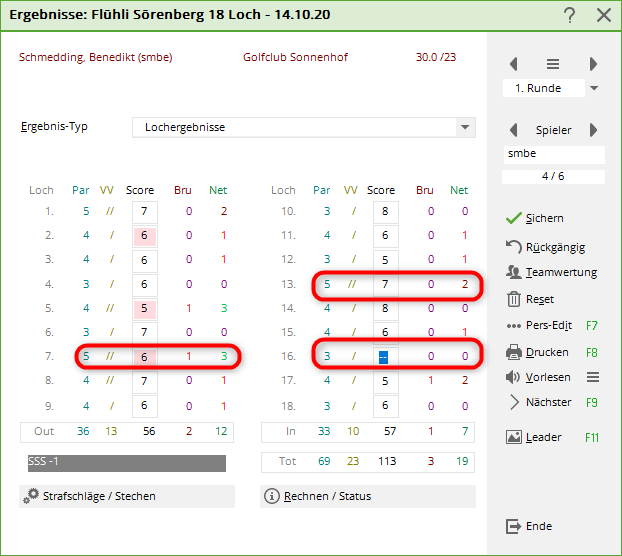Click Rechnen / Status button
Image resolution: width=622 pixels, height=556 pixels.
367,496
